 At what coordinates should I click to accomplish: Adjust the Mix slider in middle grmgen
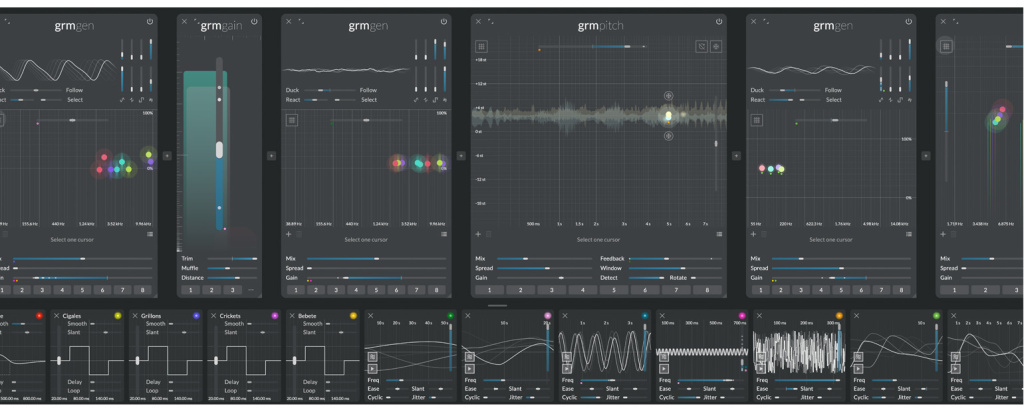pos(377,259)
